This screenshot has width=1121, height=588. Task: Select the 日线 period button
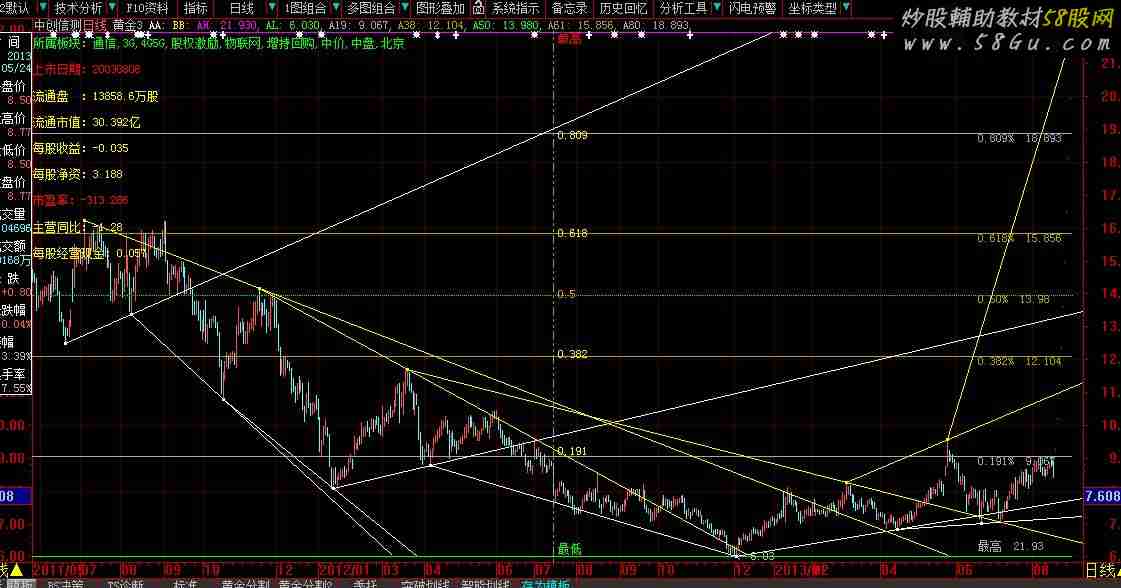pos(242,8)
